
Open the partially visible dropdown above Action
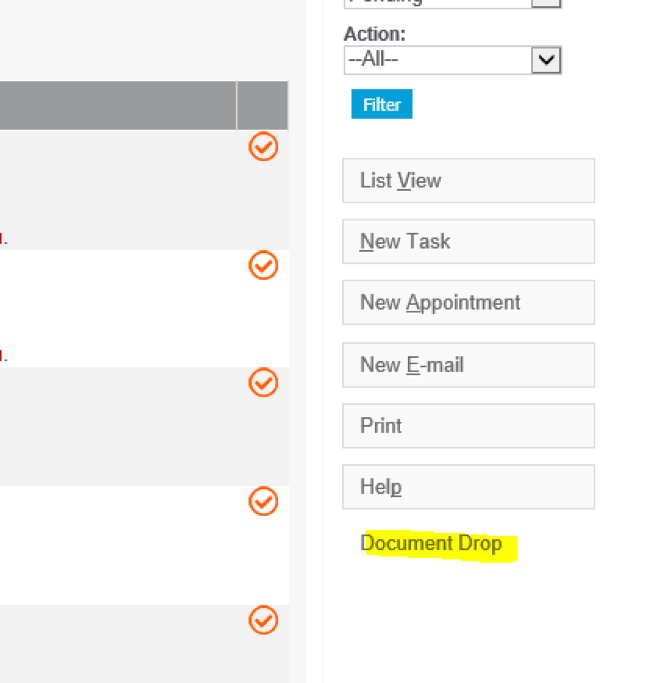coord(452,3)
